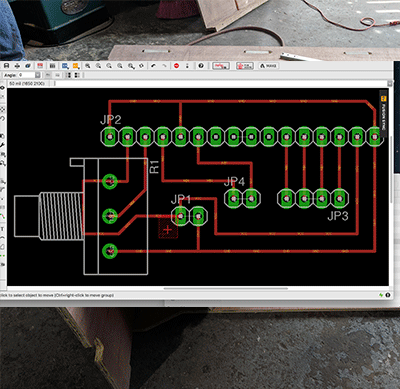The width and height of the screenshot is (400, 389).
Task: Click the first group-alignment icon in parameter bar
Action: pos(69,75)
